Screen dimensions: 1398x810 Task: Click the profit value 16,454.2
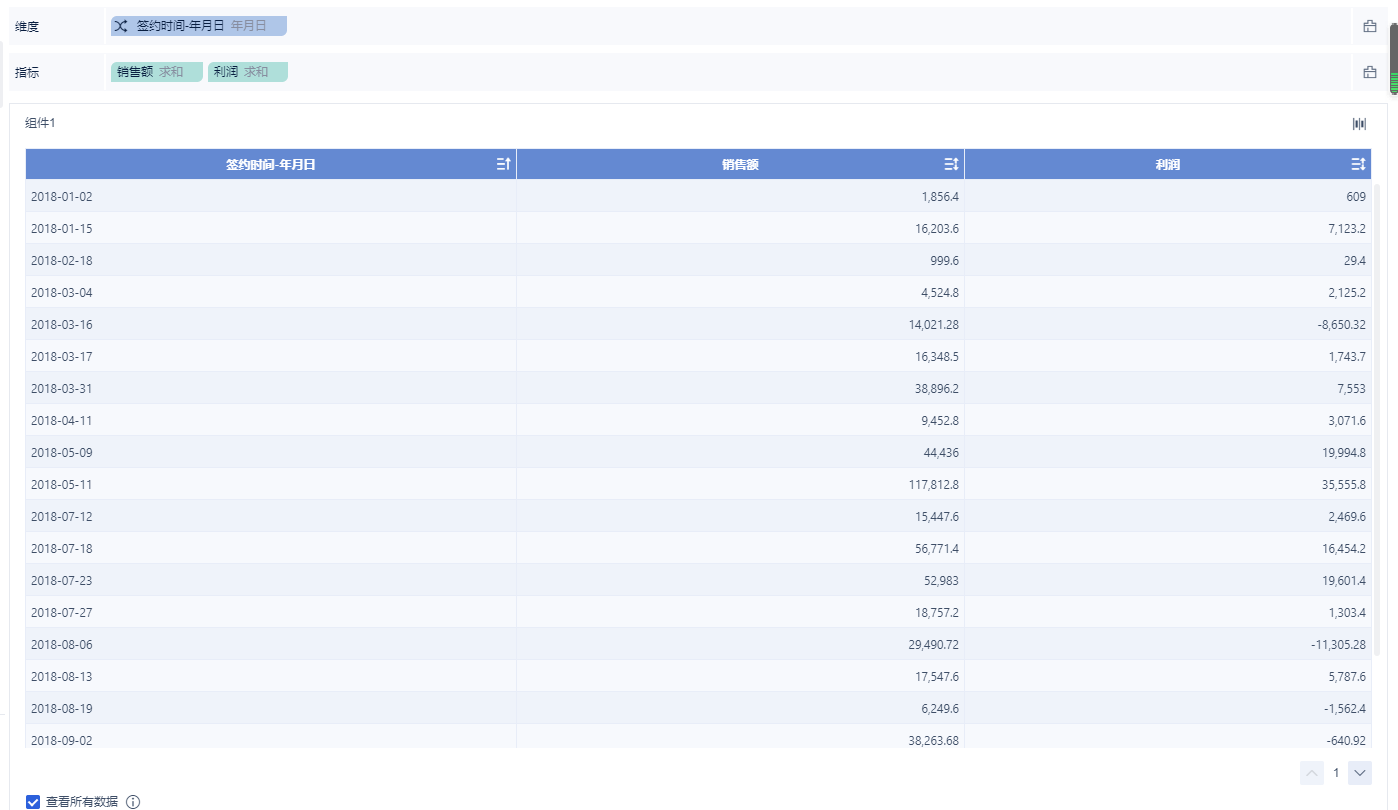click(x=1344, y=548)
